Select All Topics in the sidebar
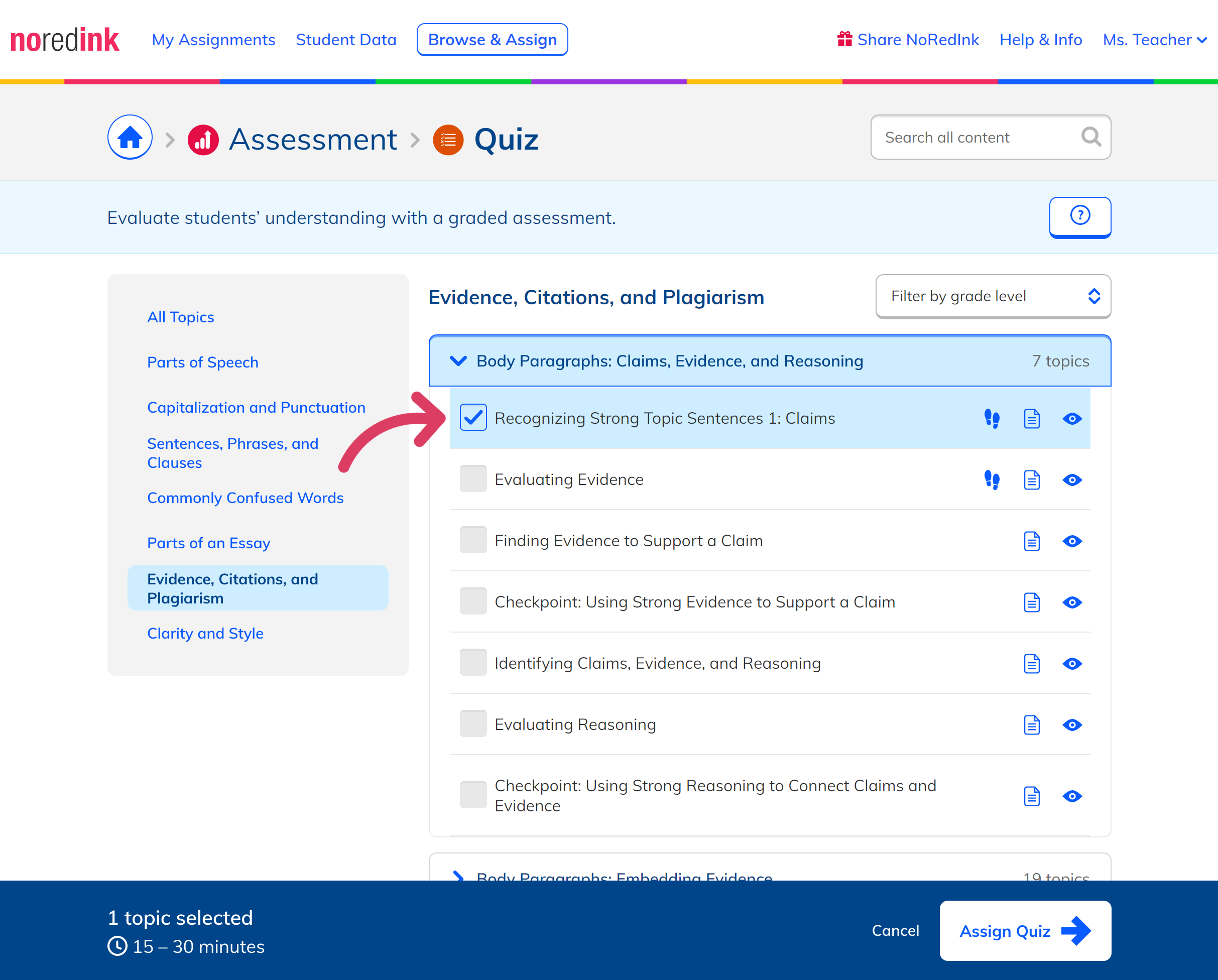The height and width of the screenshot is (980, 1218). [180, 317]
